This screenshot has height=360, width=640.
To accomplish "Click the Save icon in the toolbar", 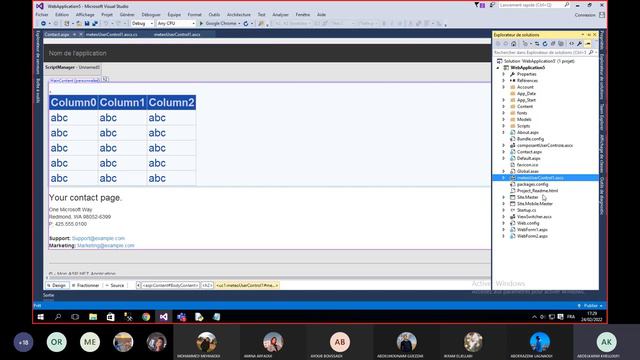I will point(87,23).
